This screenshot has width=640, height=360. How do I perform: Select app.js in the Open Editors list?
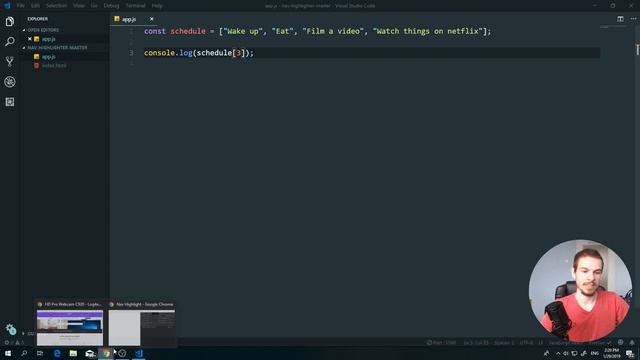pyautogui.click(x=49, y=39)
